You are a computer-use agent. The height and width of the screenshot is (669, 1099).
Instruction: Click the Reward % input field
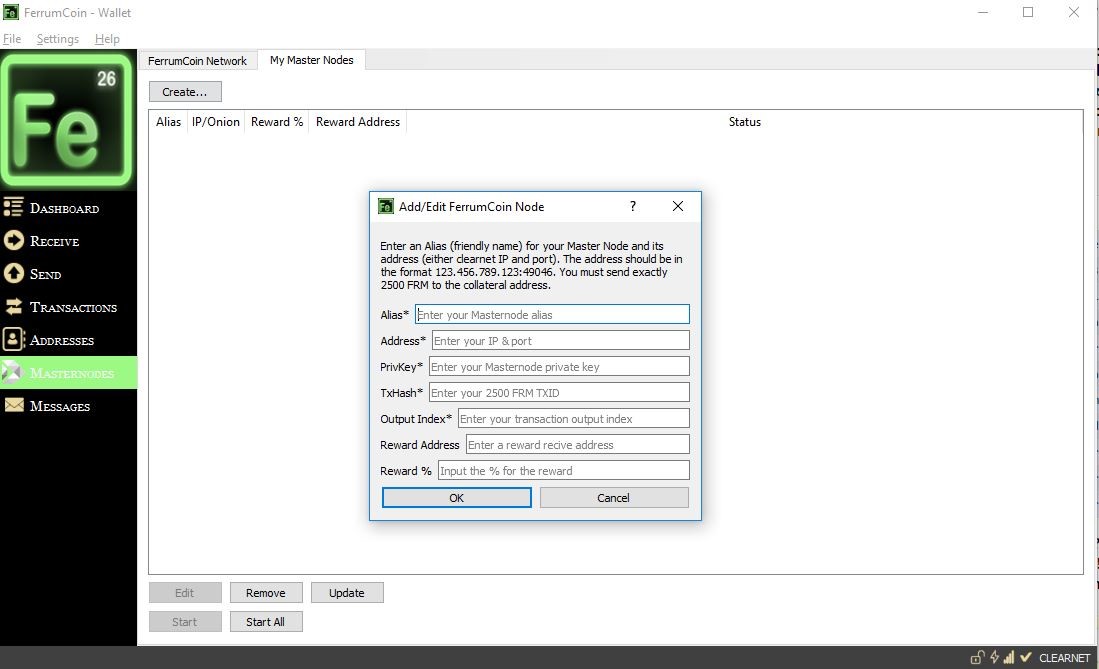tap(564, 470)
